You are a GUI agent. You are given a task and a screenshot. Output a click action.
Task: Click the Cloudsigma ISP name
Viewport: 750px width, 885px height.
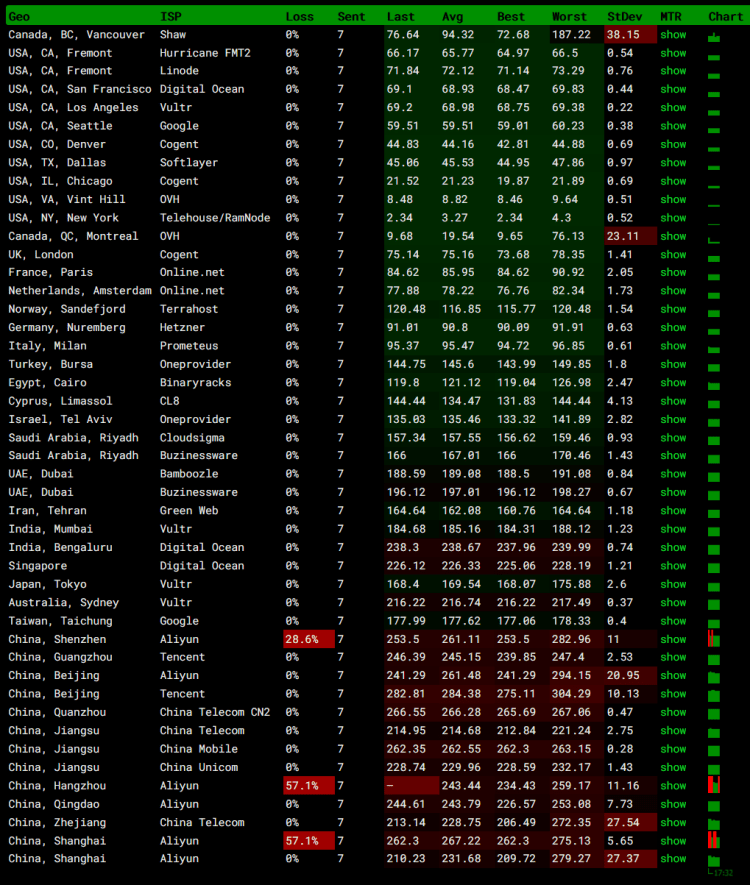(x=192, y=438)
